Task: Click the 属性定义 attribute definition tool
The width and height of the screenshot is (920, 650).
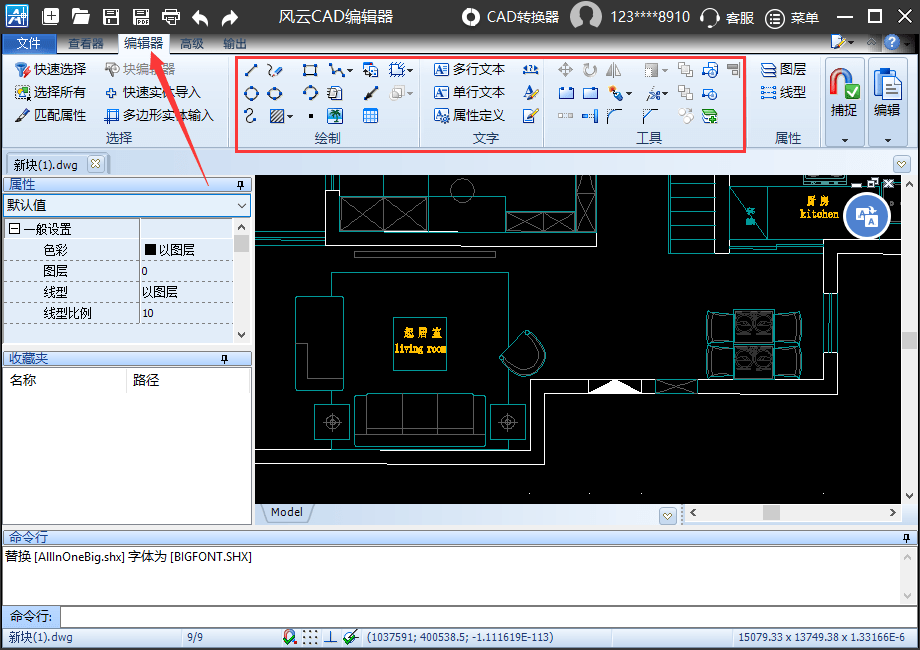Action: point(469,115)
